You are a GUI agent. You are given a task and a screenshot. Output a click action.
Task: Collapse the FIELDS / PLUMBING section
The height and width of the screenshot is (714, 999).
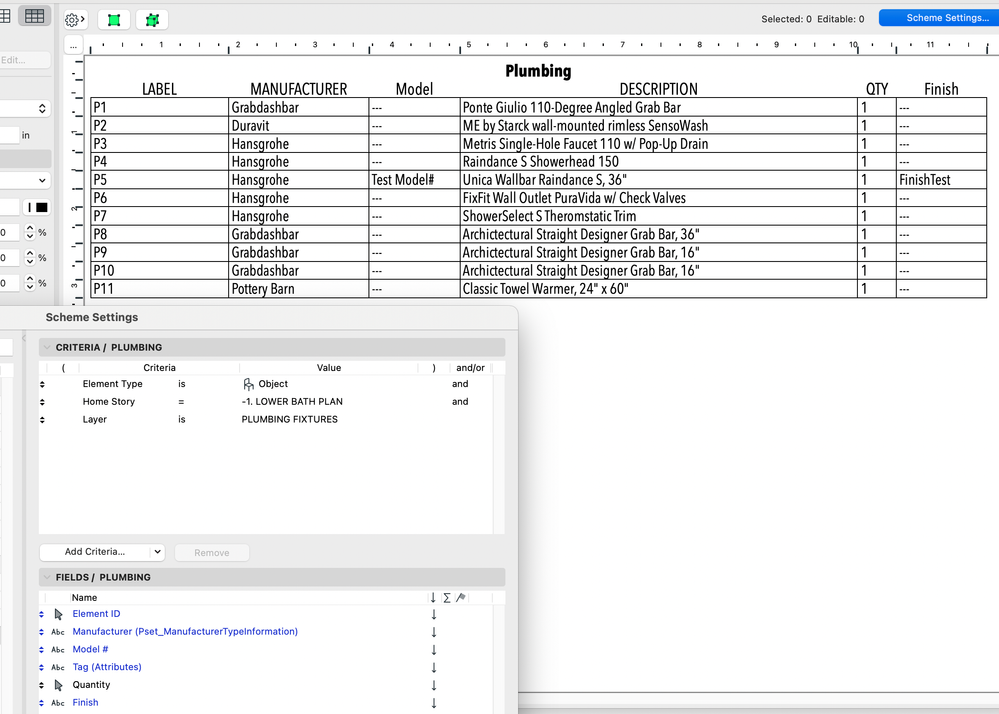click(x=46, y=577)
